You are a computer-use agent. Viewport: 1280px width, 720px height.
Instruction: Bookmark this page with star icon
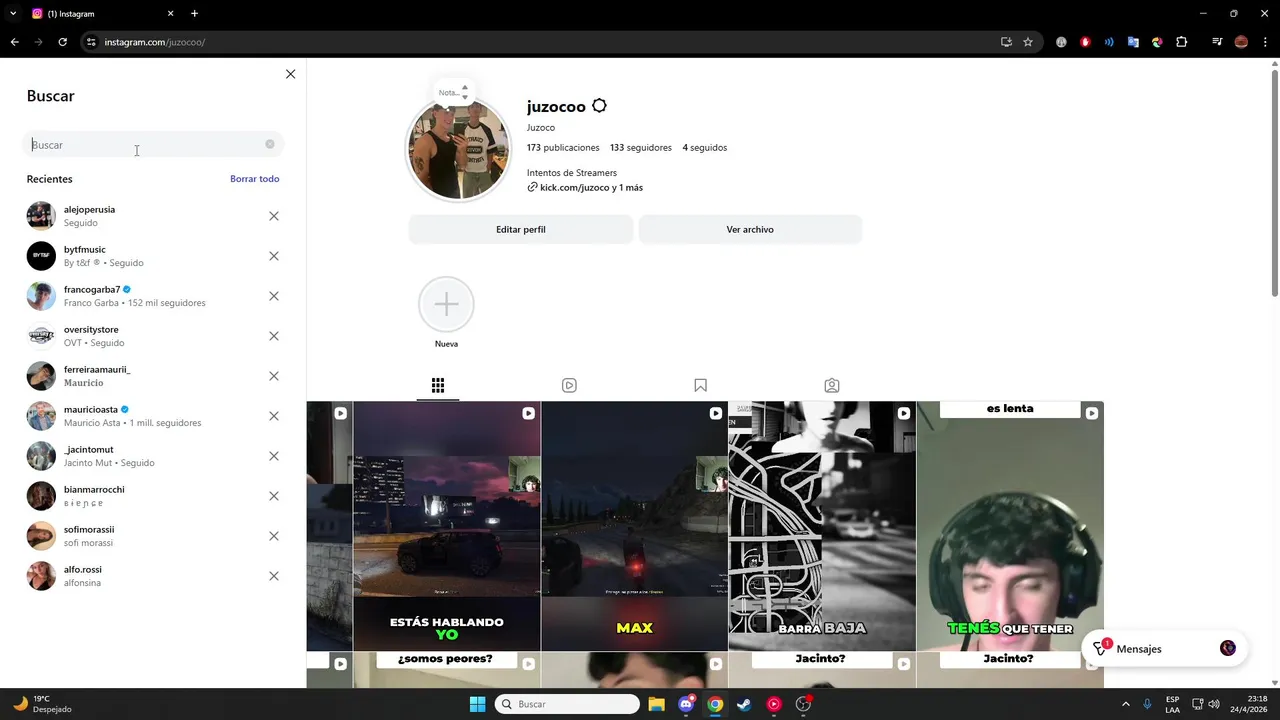pyautogui.click(x=1028, y=42)
